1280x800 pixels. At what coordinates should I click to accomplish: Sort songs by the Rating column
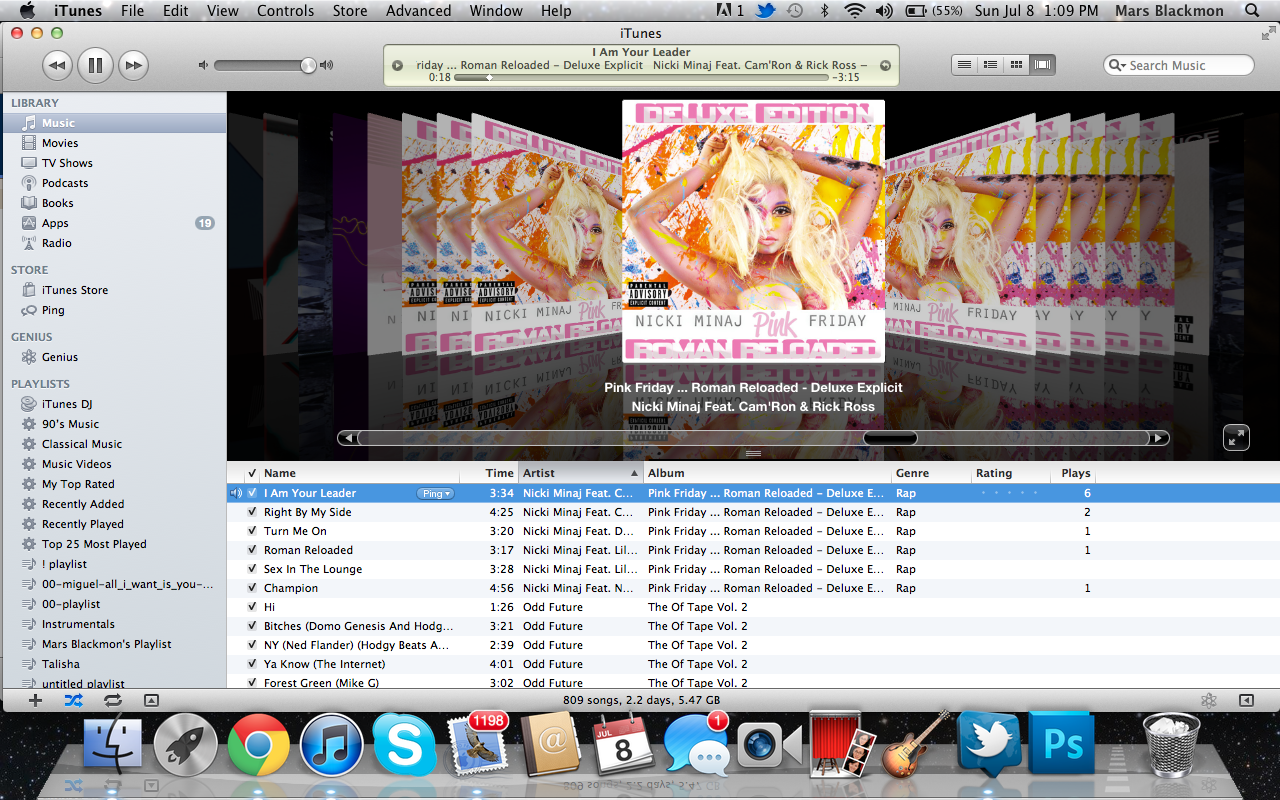pos(1013,473)
